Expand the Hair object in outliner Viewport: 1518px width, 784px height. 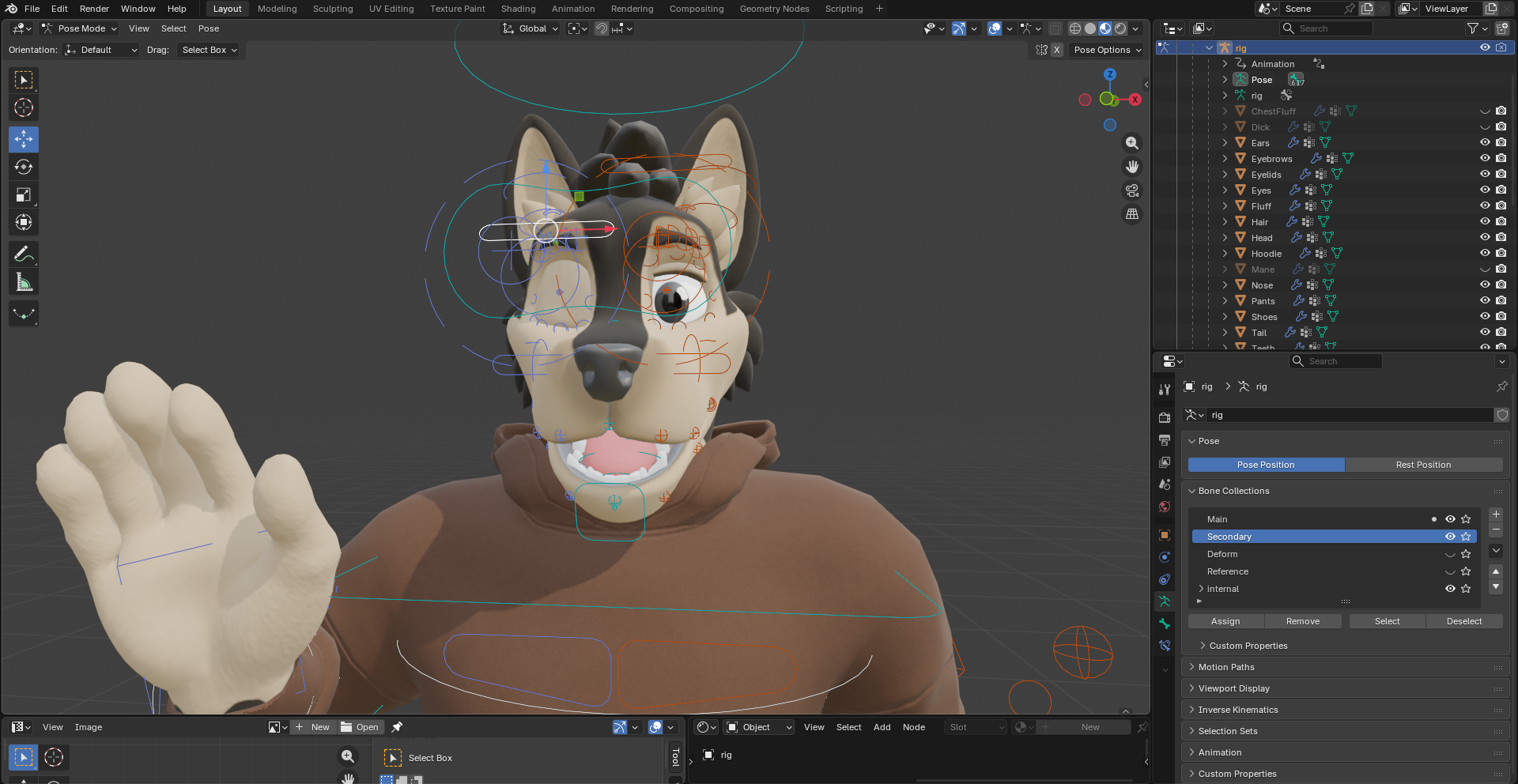click(x=1225, y=222)
